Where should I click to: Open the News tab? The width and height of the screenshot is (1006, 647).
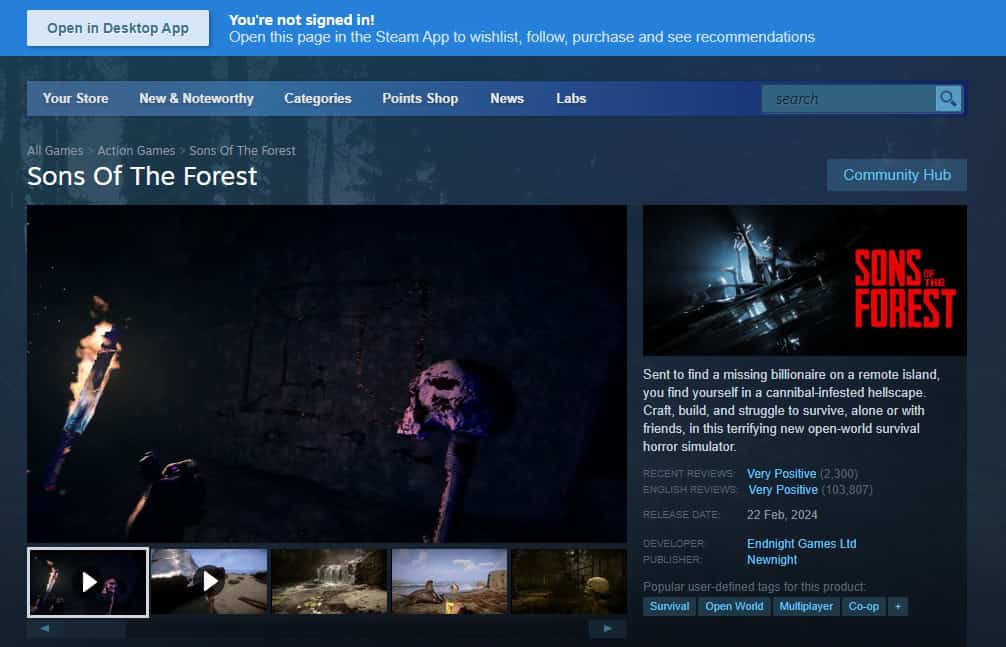pos(507,98)
